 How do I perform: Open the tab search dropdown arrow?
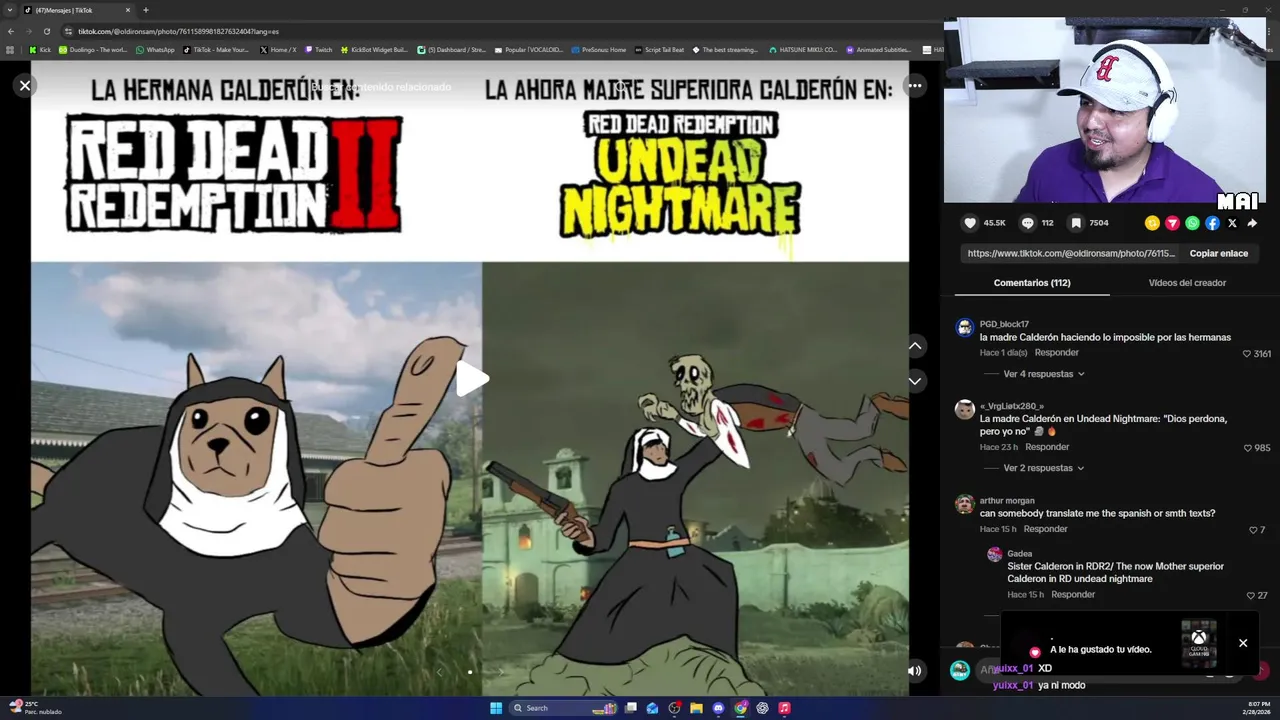[10, 10]
